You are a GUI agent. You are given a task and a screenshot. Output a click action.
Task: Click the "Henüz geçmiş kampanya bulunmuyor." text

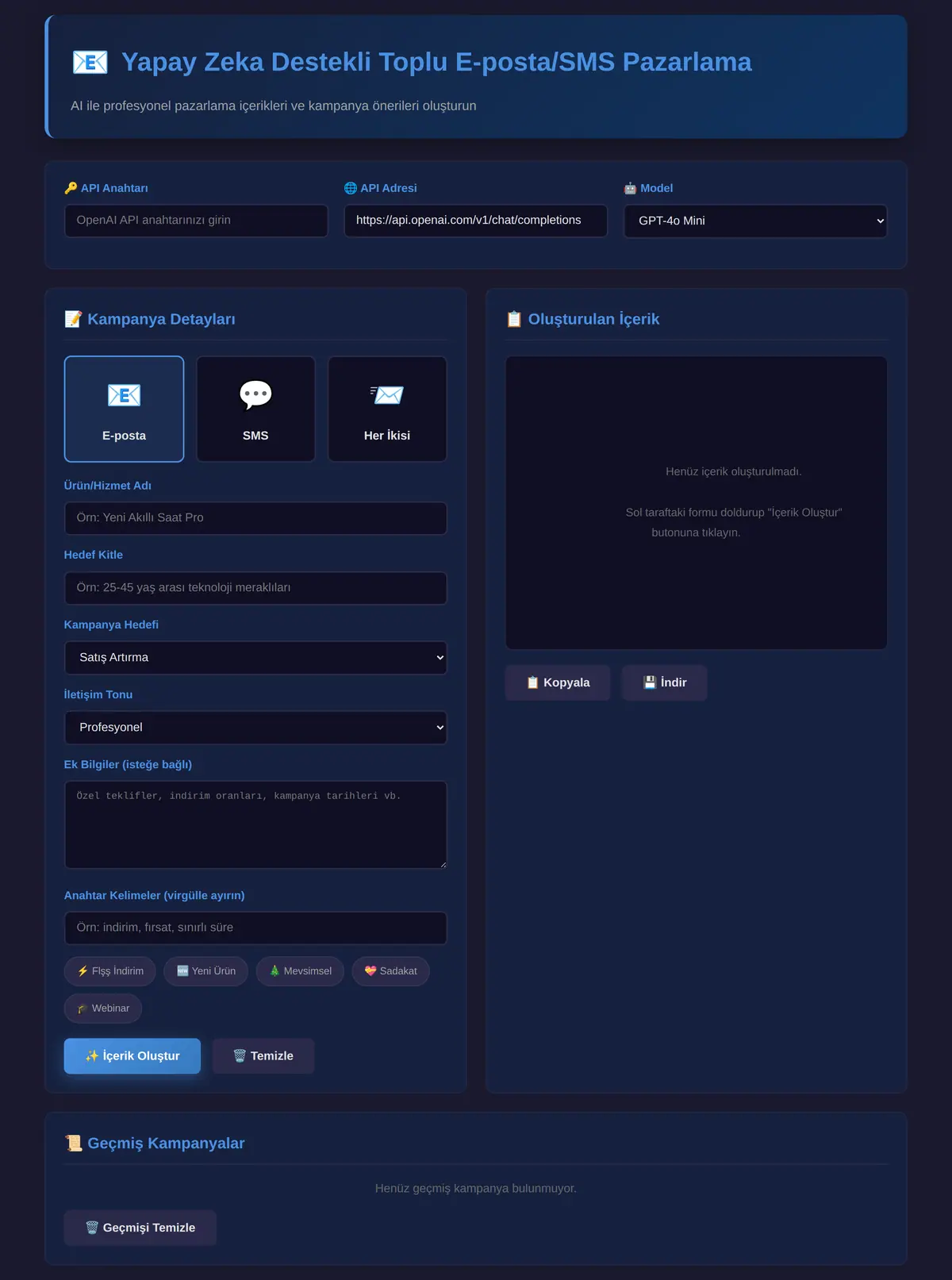[x=476, y=1189]
